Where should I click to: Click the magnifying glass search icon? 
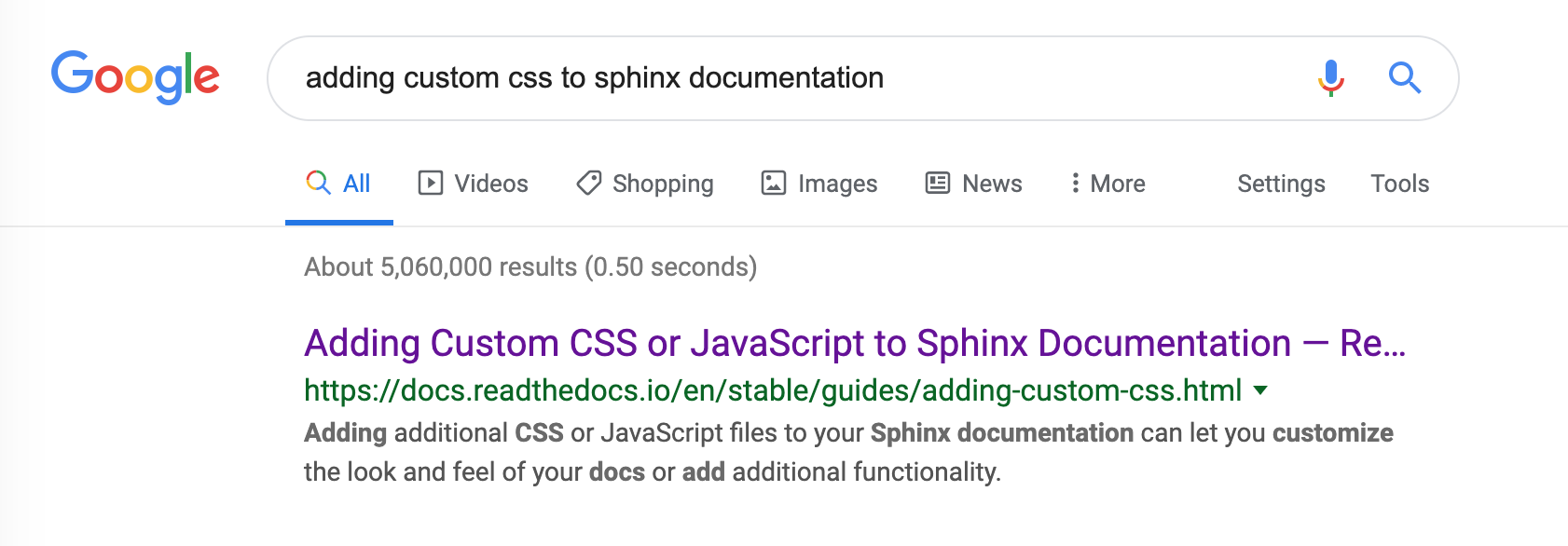1405,78
